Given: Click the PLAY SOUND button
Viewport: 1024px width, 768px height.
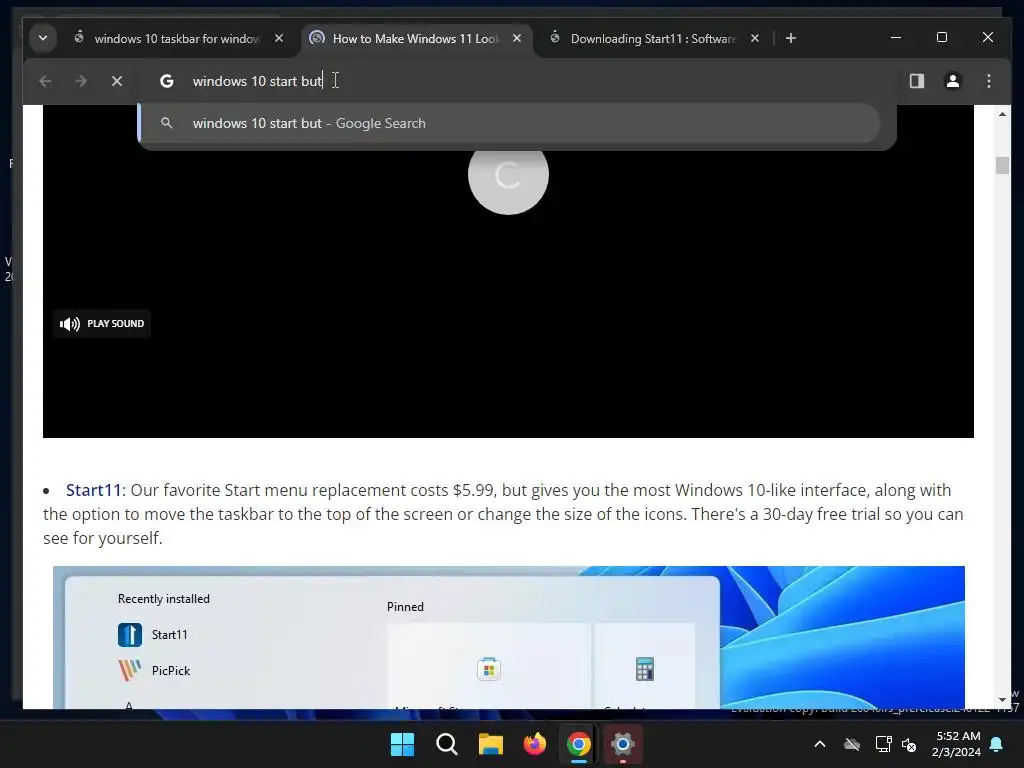Looking at the screenshot, I should 102,324.
